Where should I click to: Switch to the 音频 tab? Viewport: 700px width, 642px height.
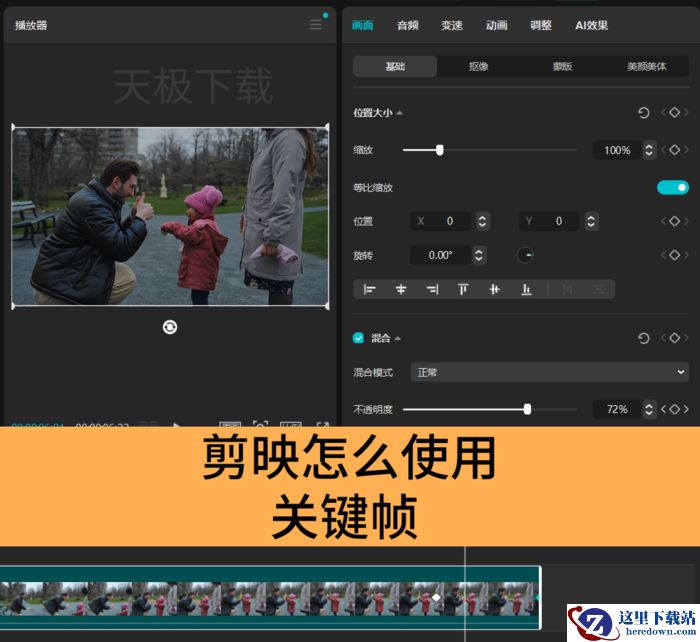408,25
